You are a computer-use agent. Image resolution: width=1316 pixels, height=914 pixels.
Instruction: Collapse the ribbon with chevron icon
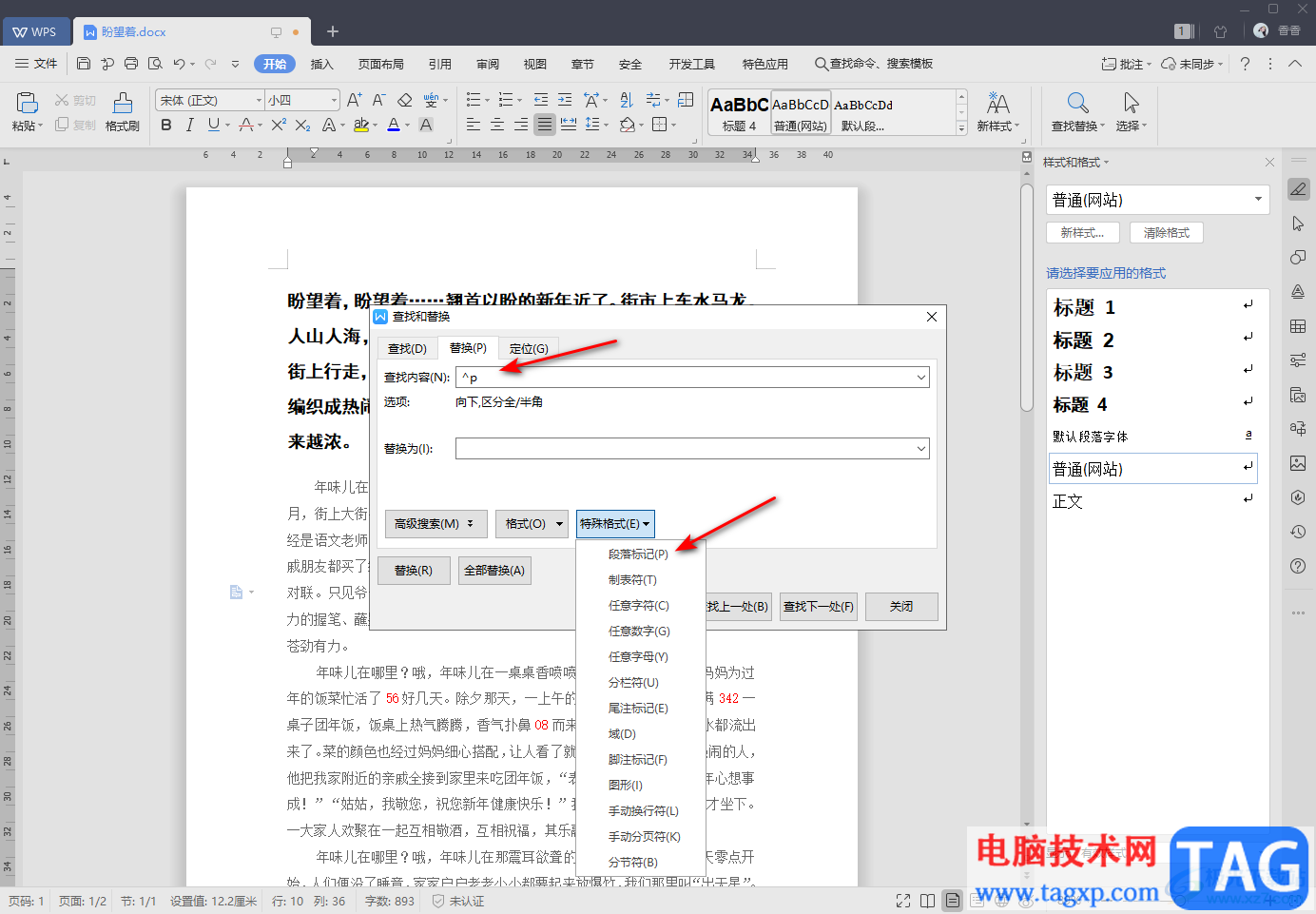pyautogui.click(x=1295, y=64)
